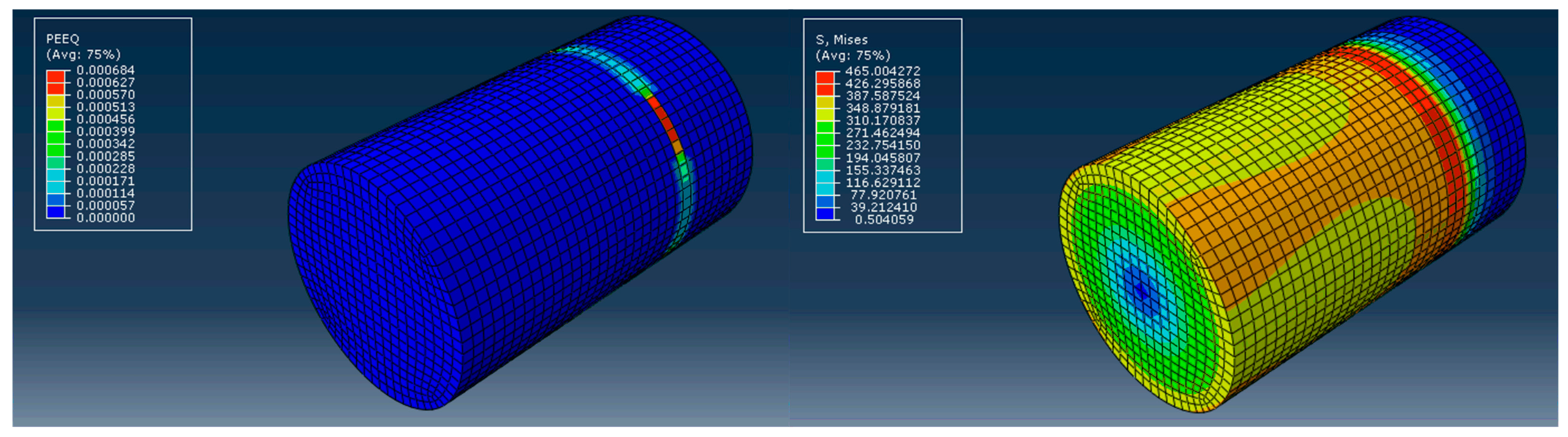Click the S, Mises legend title
This screenshot has width=1568, height=437.
click(841, 39)
